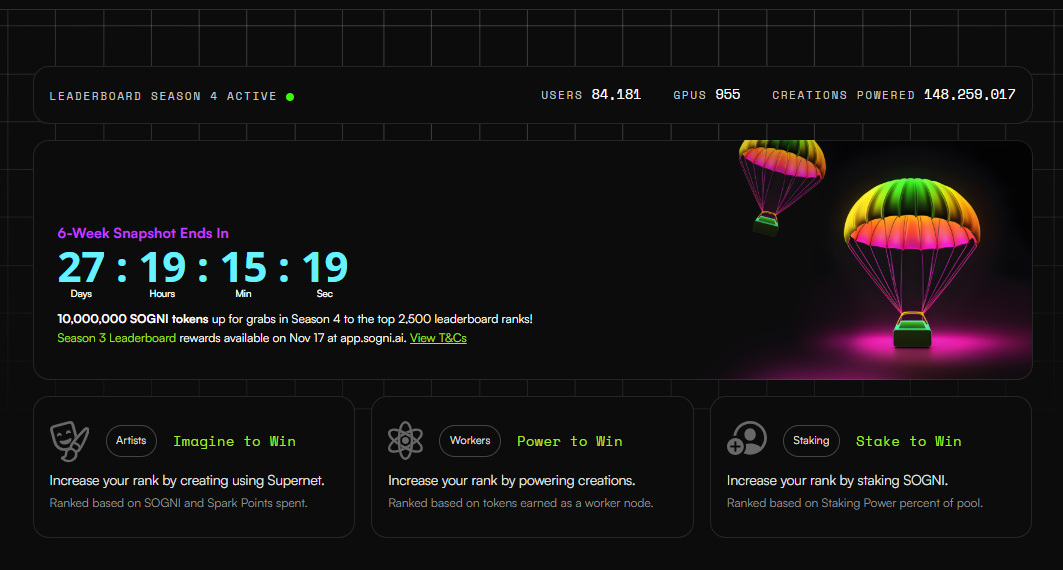Select the Artists pill tag
1063x570 pixels.
click(131, 440)
